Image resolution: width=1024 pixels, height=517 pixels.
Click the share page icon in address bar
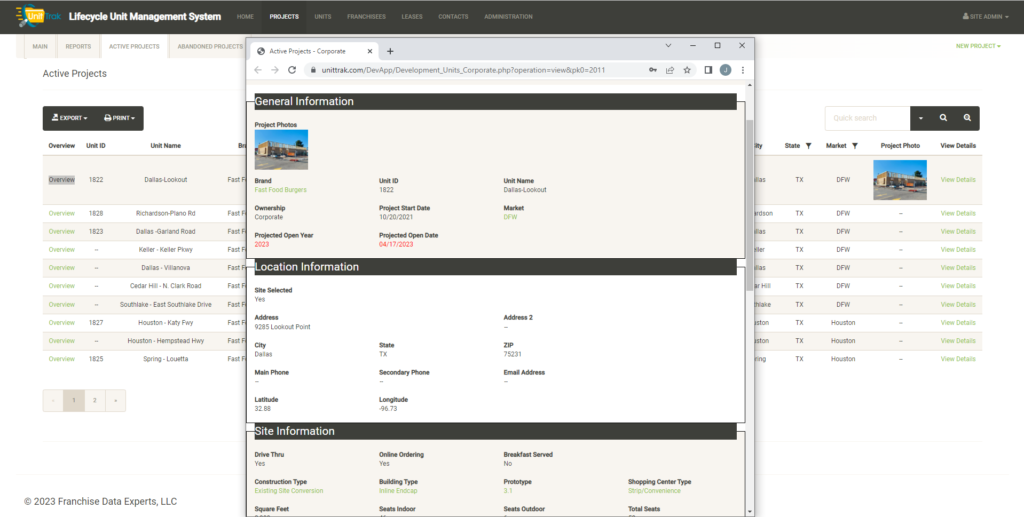(670, 70)
